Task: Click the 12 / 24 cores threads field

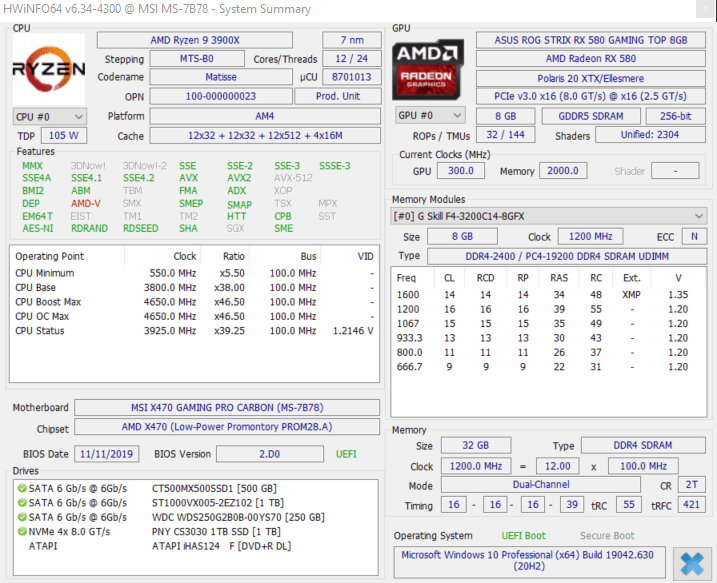Action: (352, 59)
